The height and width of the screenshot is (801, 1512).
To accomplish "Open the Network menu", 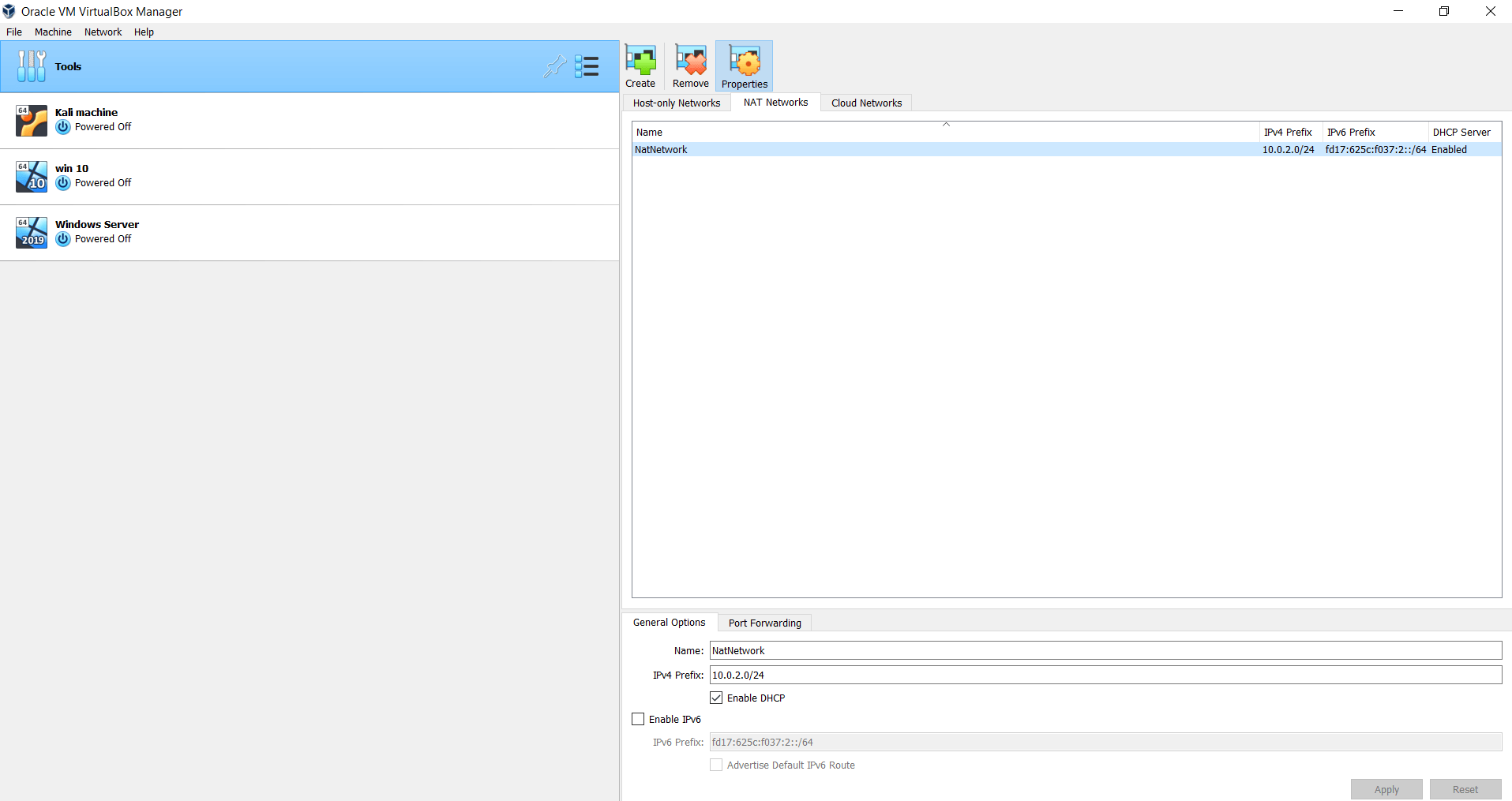I will click(102, 32).
